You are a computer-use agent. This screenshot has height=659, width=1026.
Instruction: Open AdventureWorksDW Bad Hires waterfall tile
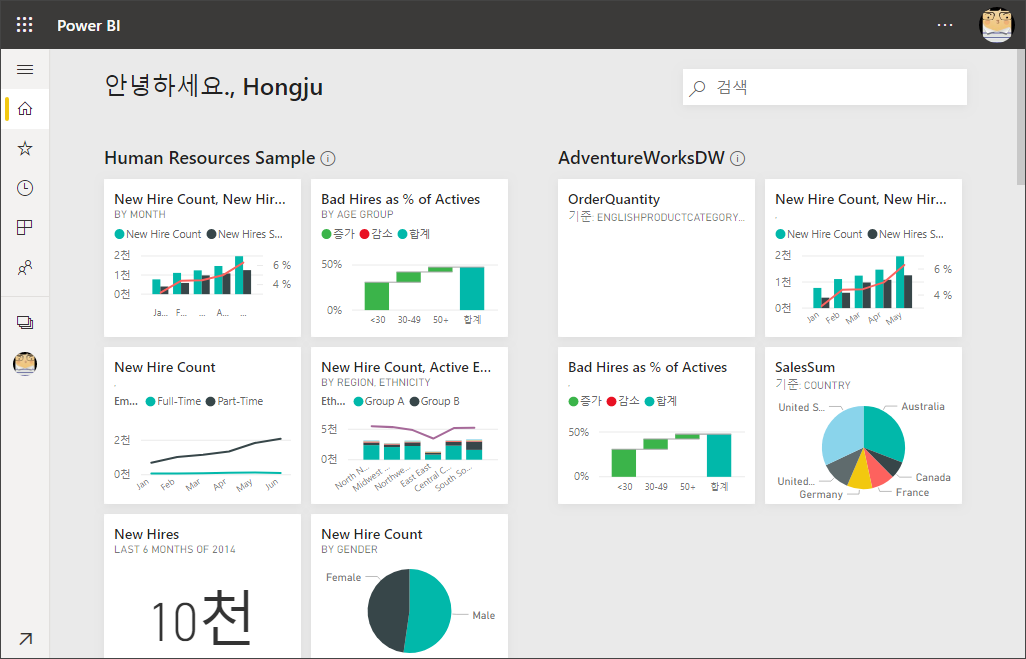[656, 425]
